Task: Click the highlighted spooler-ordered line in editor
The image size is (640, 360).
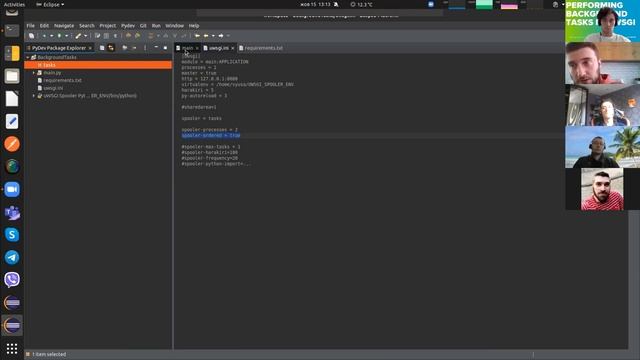Action: click(211, 136)
